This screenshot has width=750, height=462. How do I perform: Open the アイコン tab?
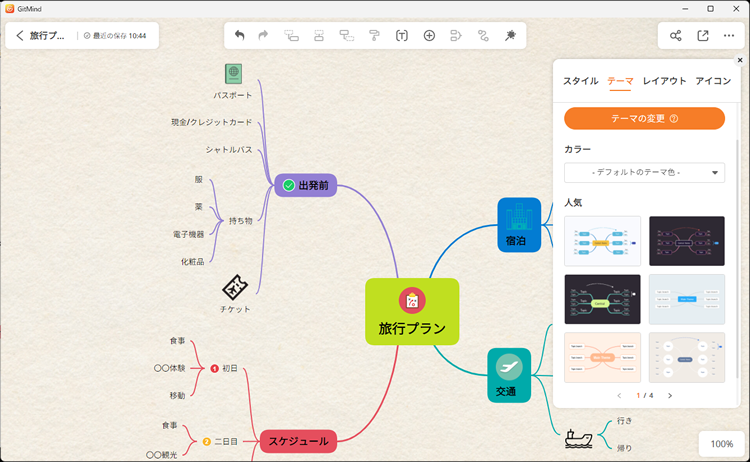tap(713, 81)
